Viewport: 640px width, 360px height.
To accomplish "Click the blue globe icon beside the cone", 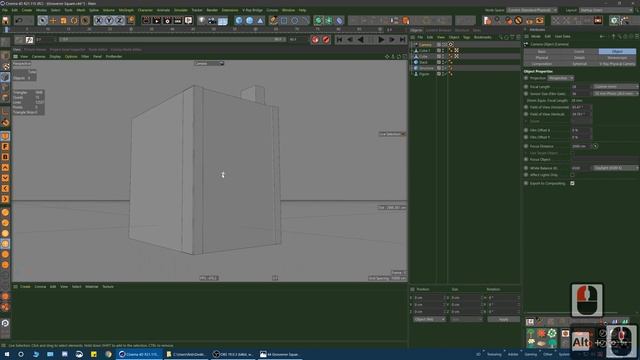I will pyautogui.click(x=250, y=20).
